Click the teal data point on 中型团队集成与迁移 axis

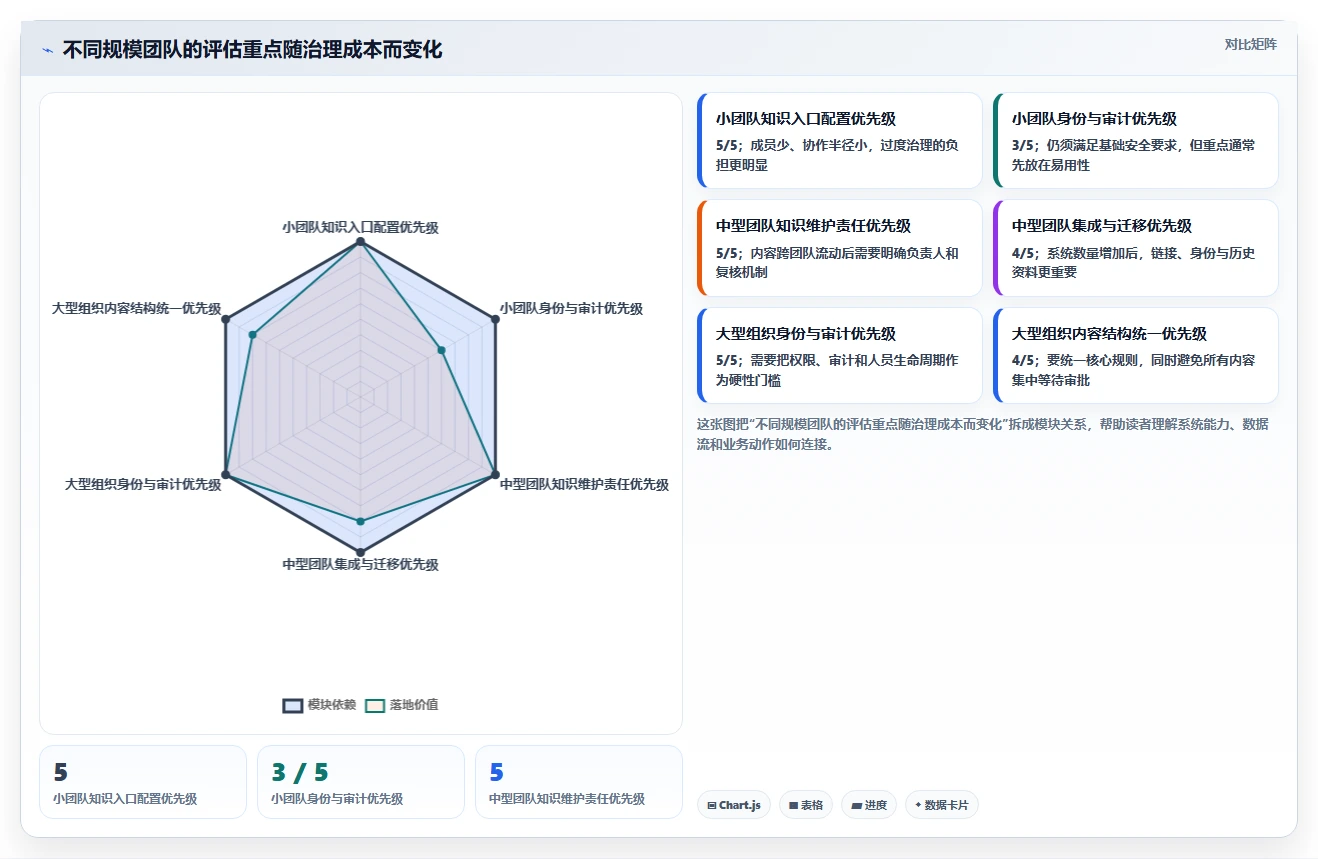(x=361, y=521)
